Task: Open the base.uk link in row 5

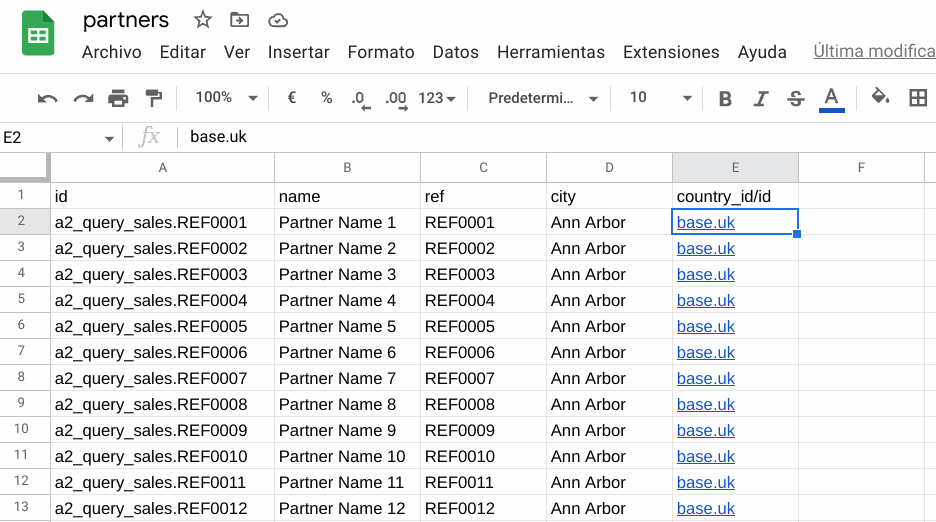Action: click(x=706, y=300)
